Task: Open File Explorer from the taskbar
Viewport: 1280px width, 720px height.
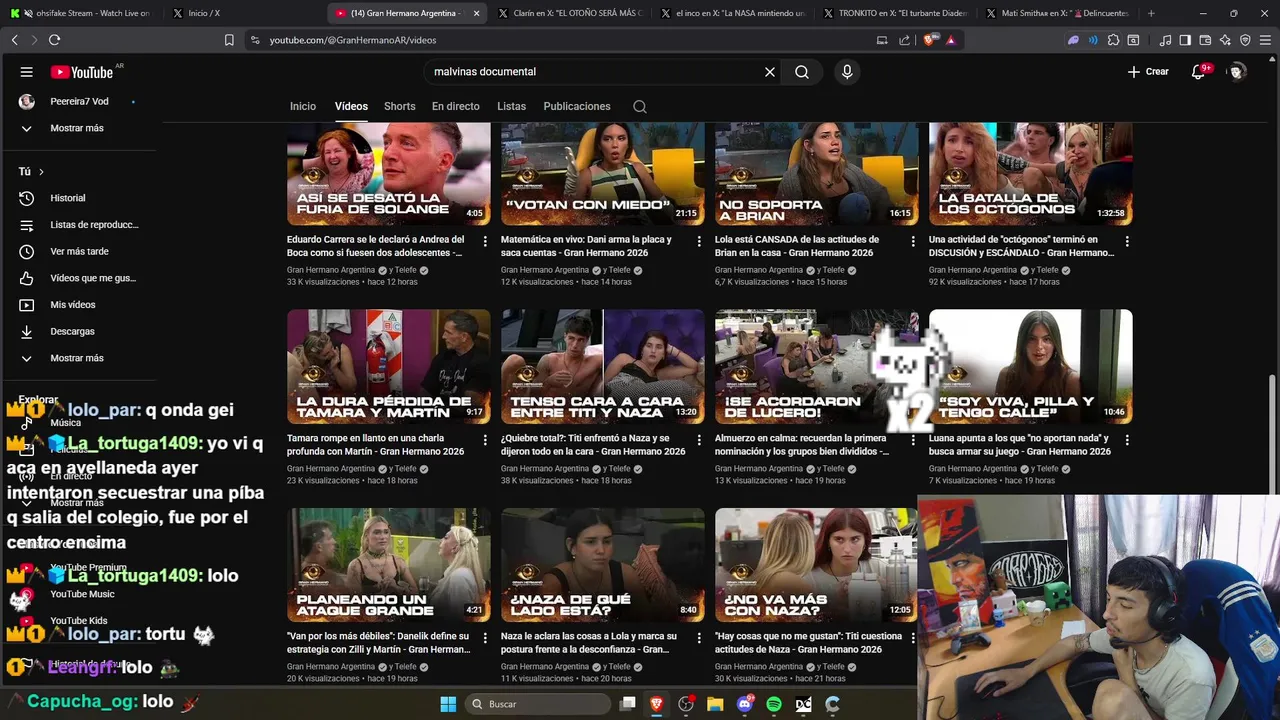Action: 715,704
